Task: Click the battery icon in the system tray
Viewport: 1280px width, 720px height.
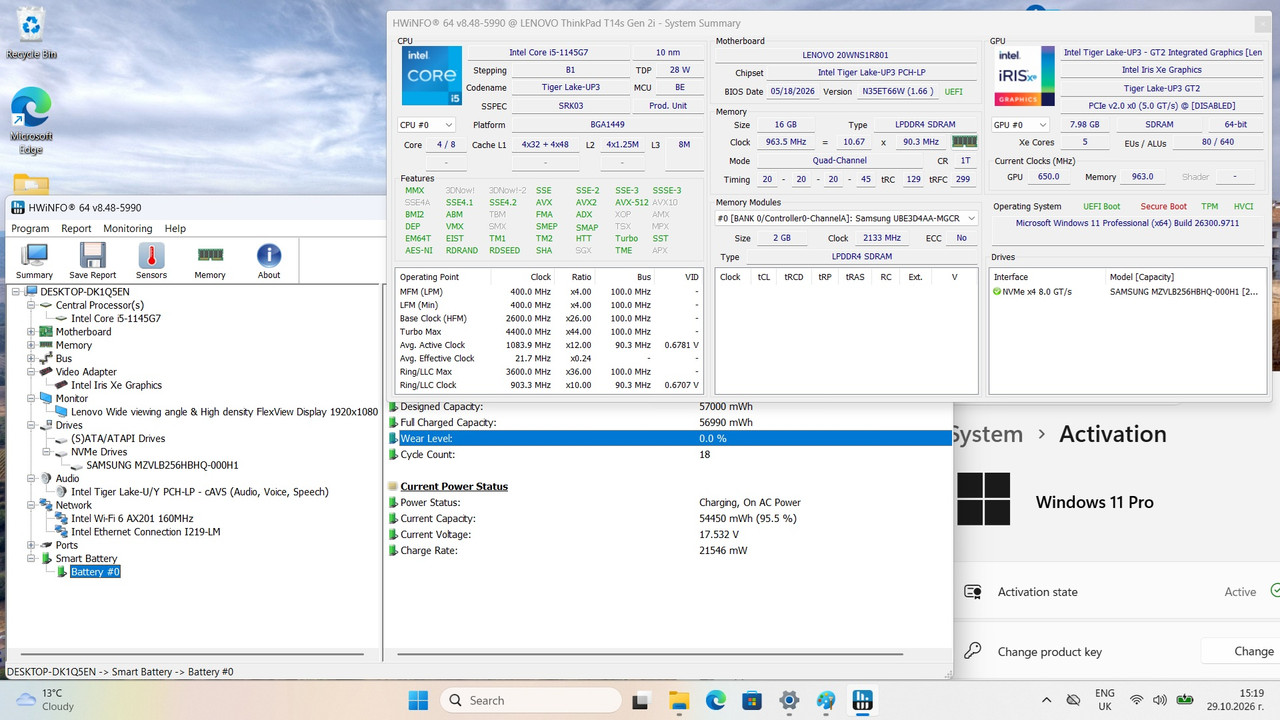Action: [x=1185, y=700]
